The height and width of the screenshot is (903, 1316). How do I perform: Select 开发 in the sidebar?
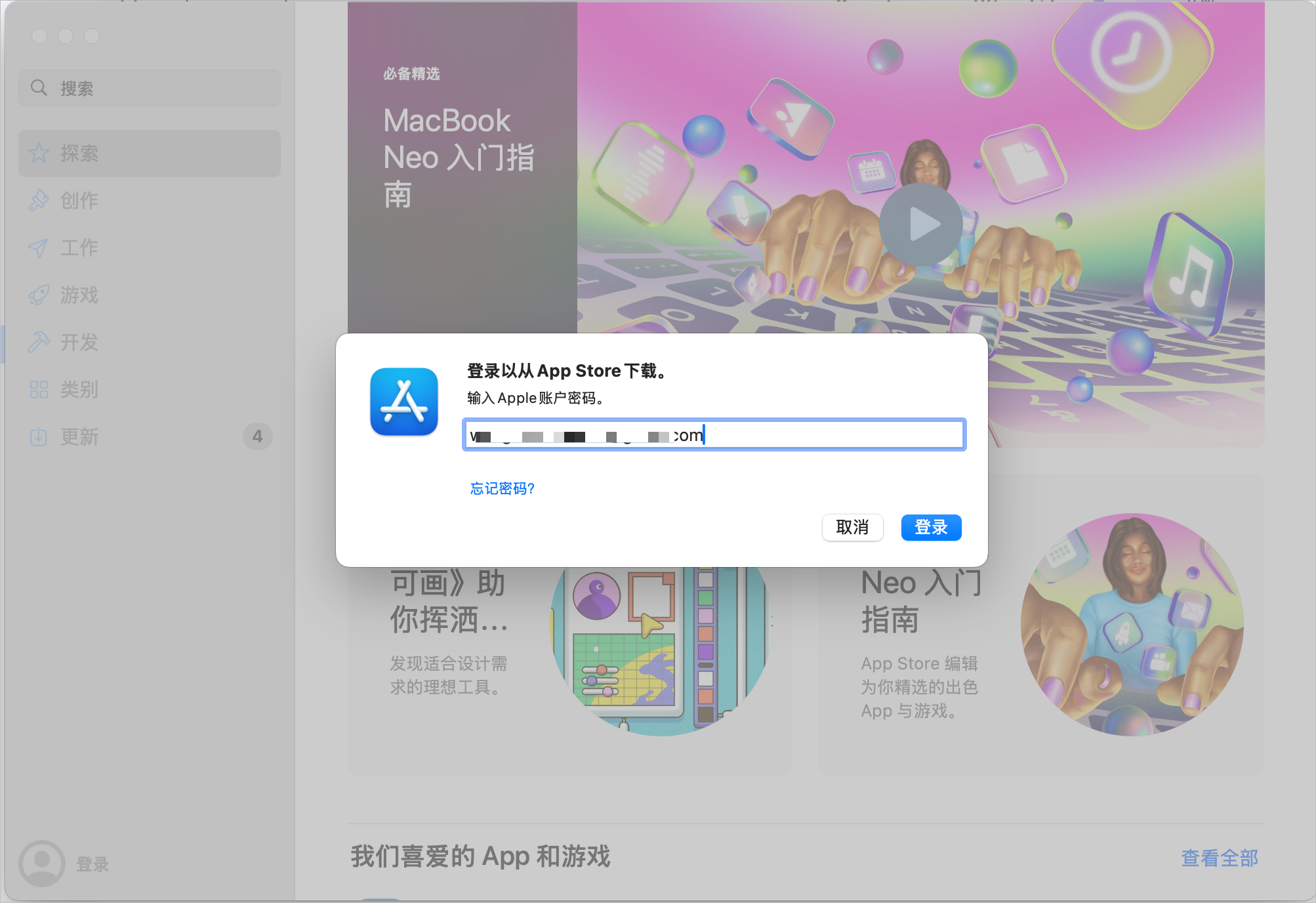(x=150, y=343)
